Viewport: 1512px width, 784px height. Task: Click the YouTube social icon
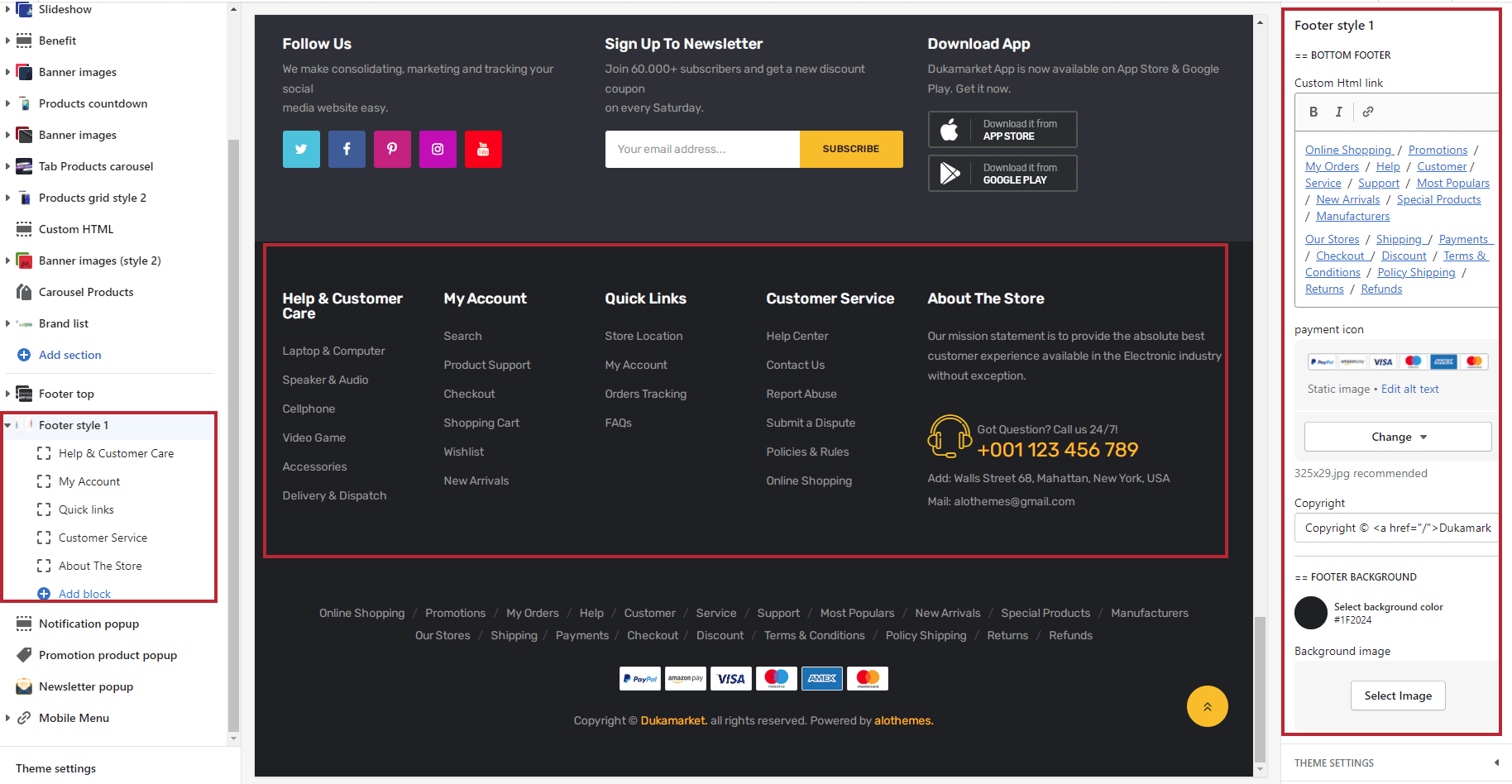click(x=483, y=149)
